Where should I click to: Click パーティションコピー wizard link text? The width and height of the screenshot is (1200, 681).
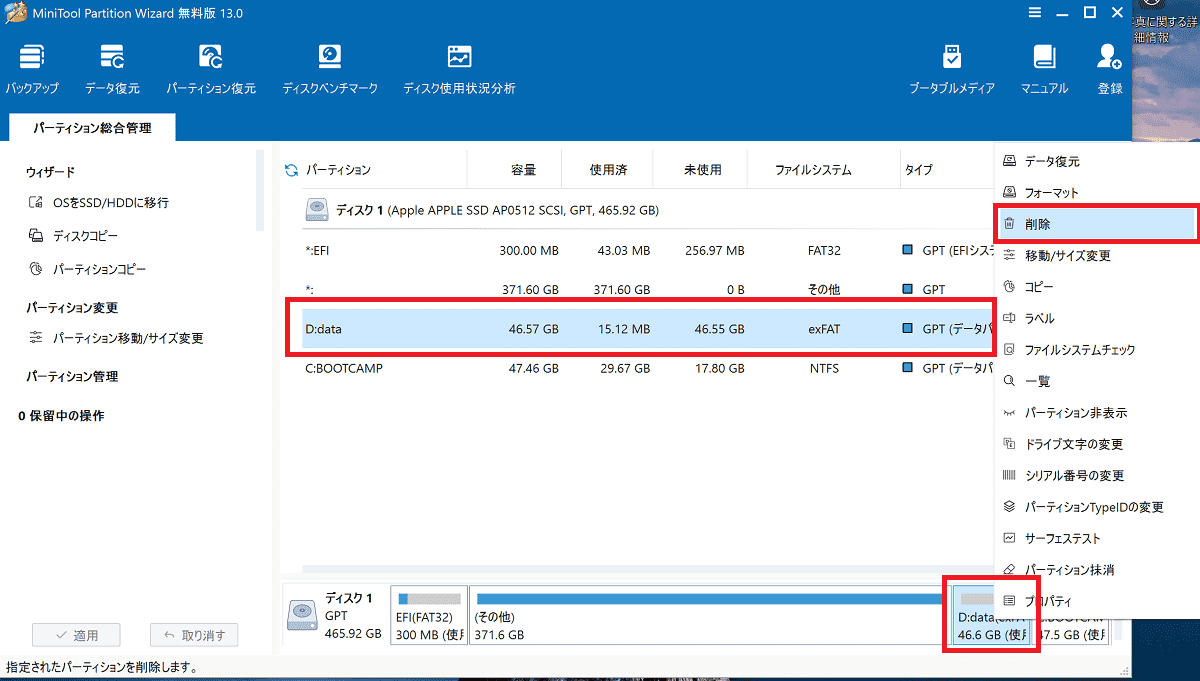(100, 269)
